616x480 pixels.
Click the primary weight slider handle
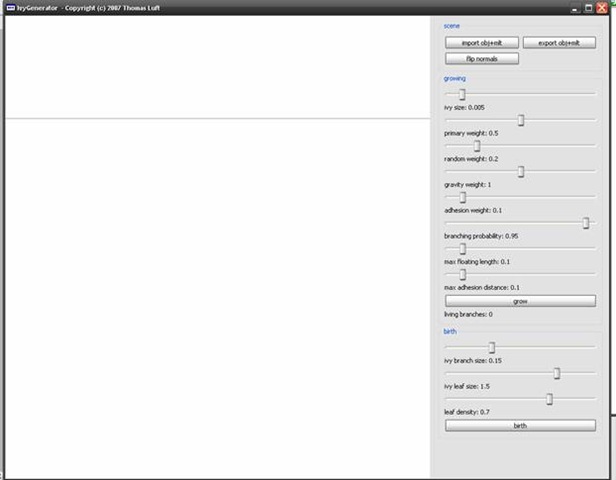point(521,120)
